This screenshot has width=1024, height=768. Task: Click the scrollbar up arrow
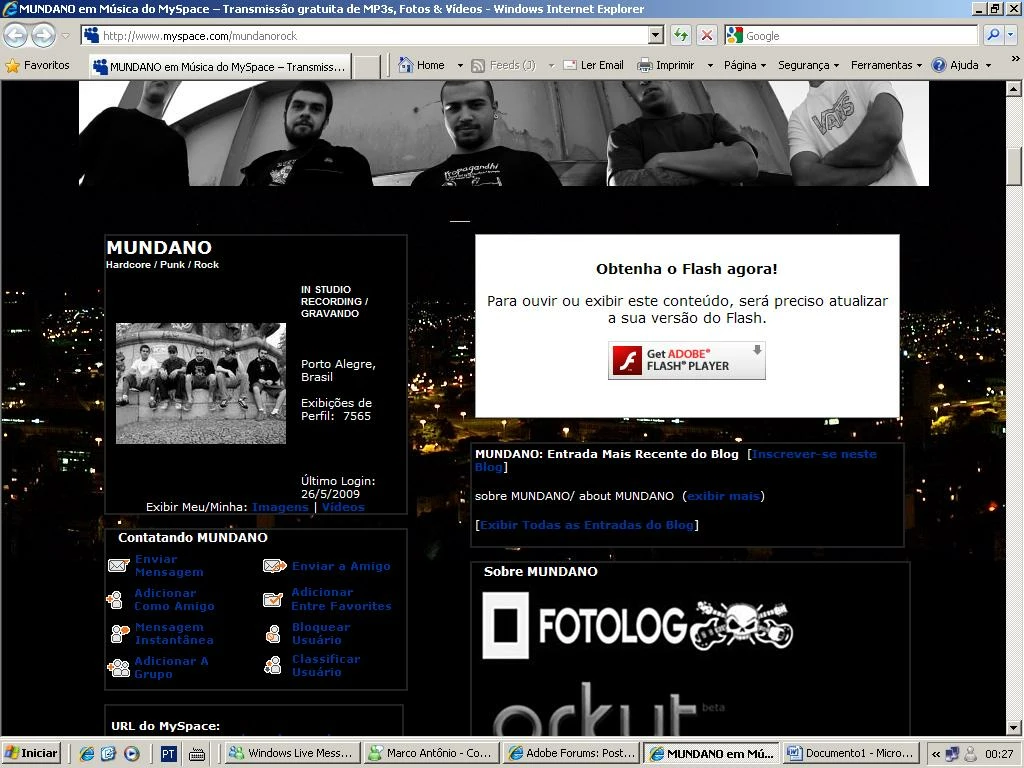tap(1014, 89)
